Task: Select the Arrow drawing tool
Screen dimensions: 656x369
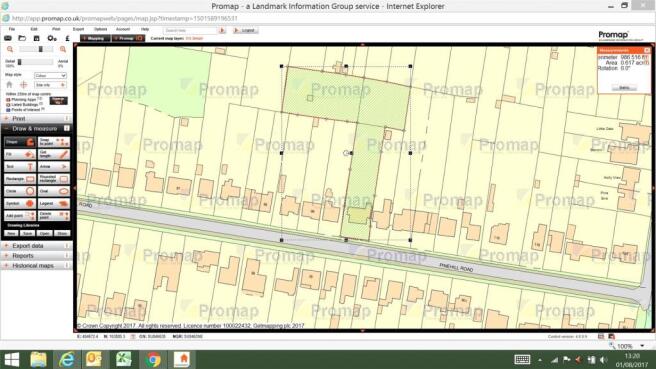Action: (x=54, y=167)
